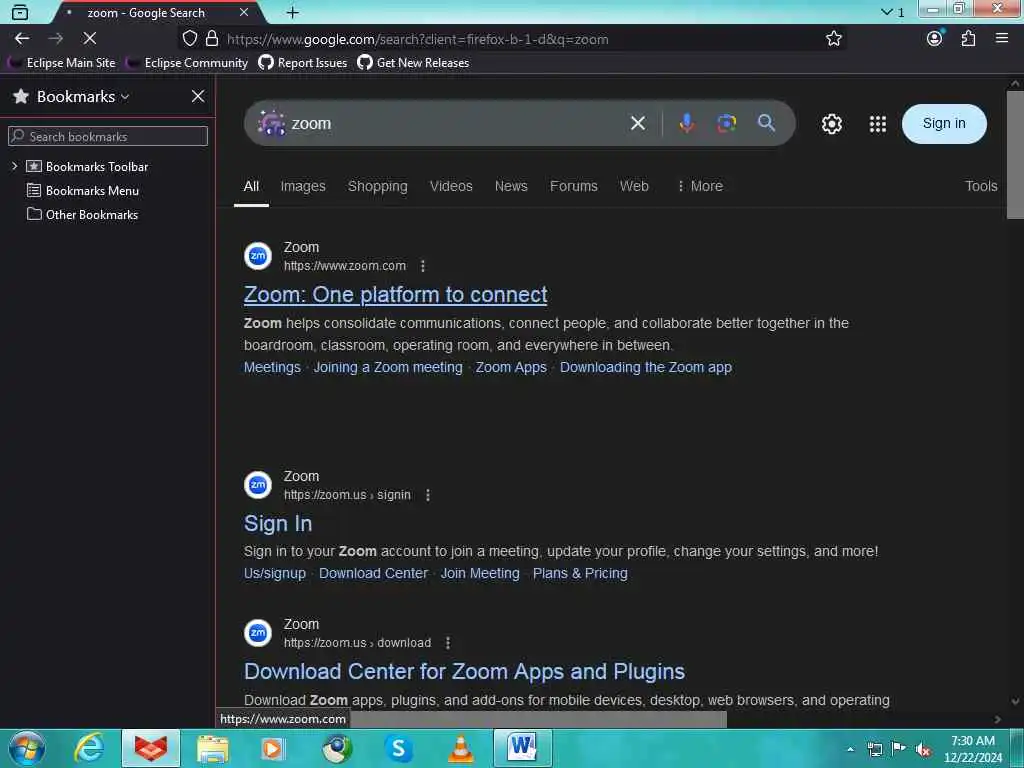This screenshot has height=768, width=1024.
Task: Open the Meetings sitelink
Action: pyautogui.click(x=272, y=367)
